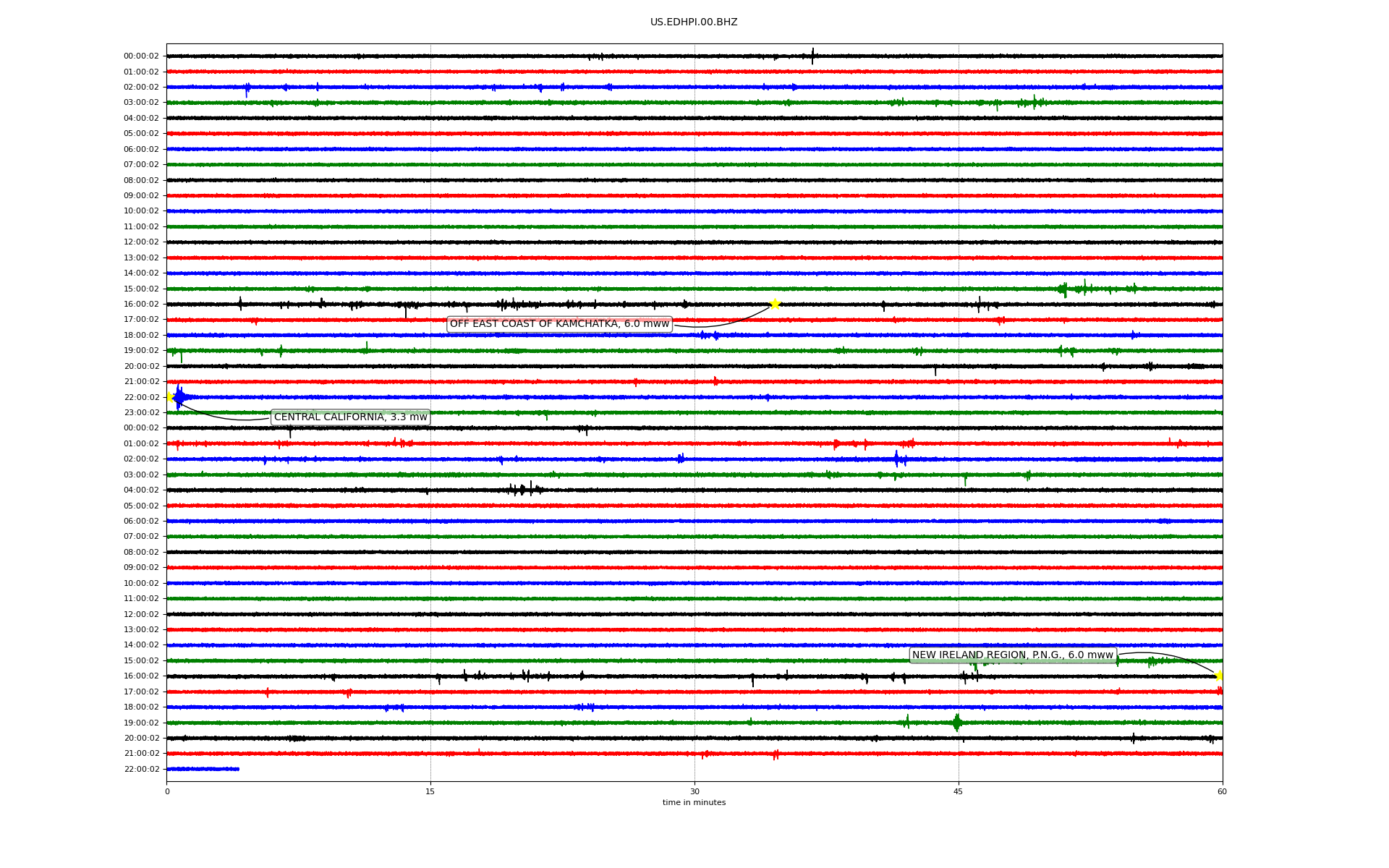Viewport: 1389px width, 868px height.
Task: Click the 15 tick label on the time axis
Action: (x=430, y=791)
